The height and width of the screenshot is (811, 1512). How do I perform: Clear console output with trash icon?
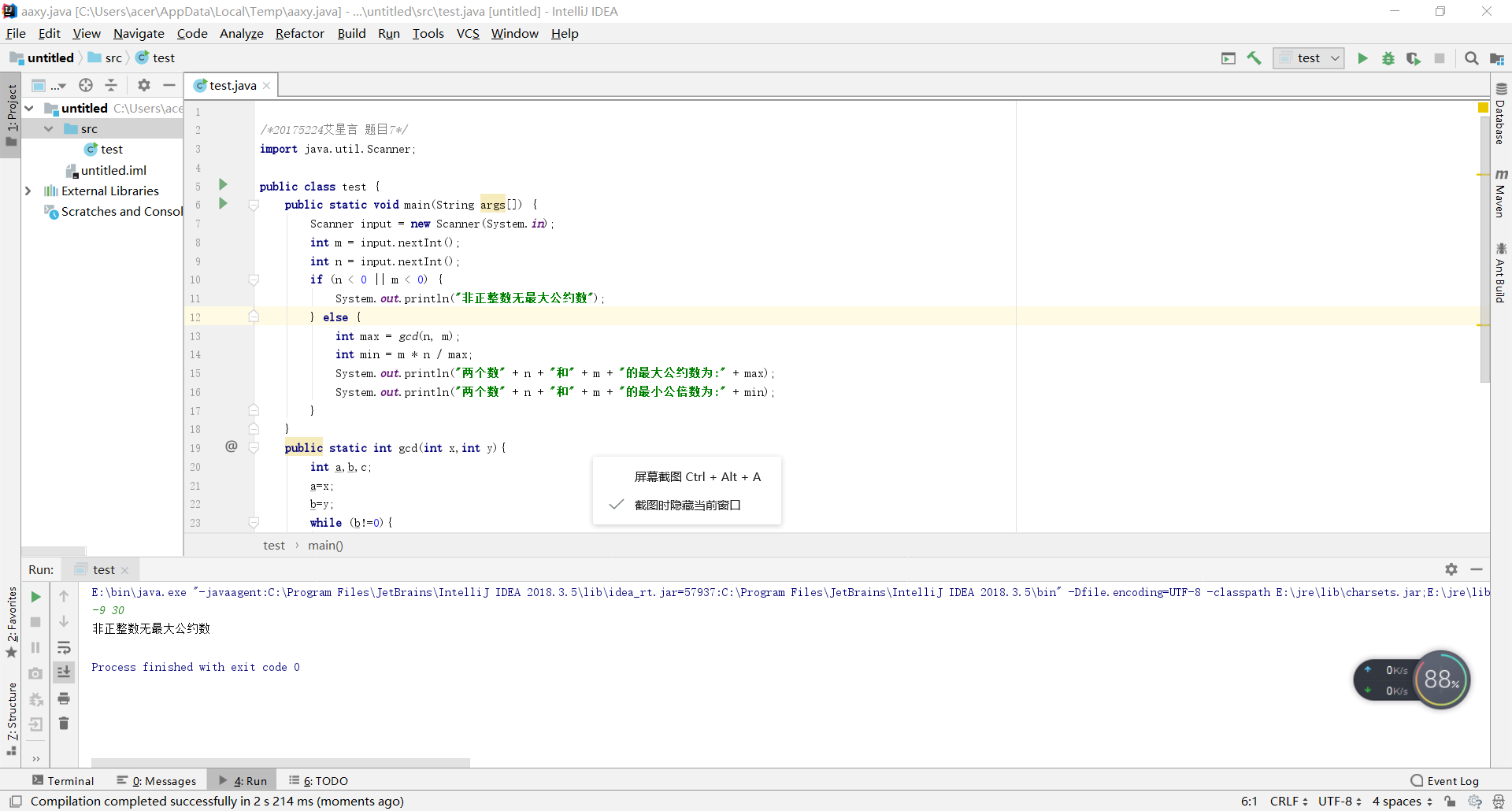pos(64,724)
